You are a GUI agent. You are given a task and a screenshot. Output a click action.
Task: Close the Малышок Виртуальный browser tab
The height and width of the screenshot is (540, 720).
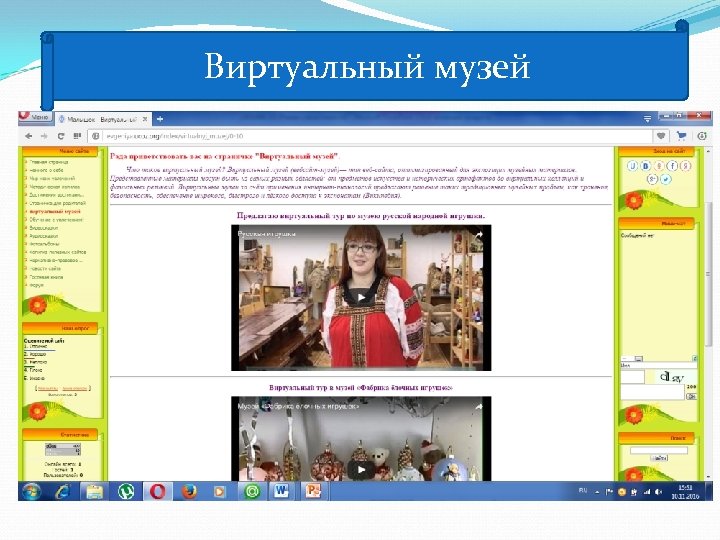(x=145, y=119)
